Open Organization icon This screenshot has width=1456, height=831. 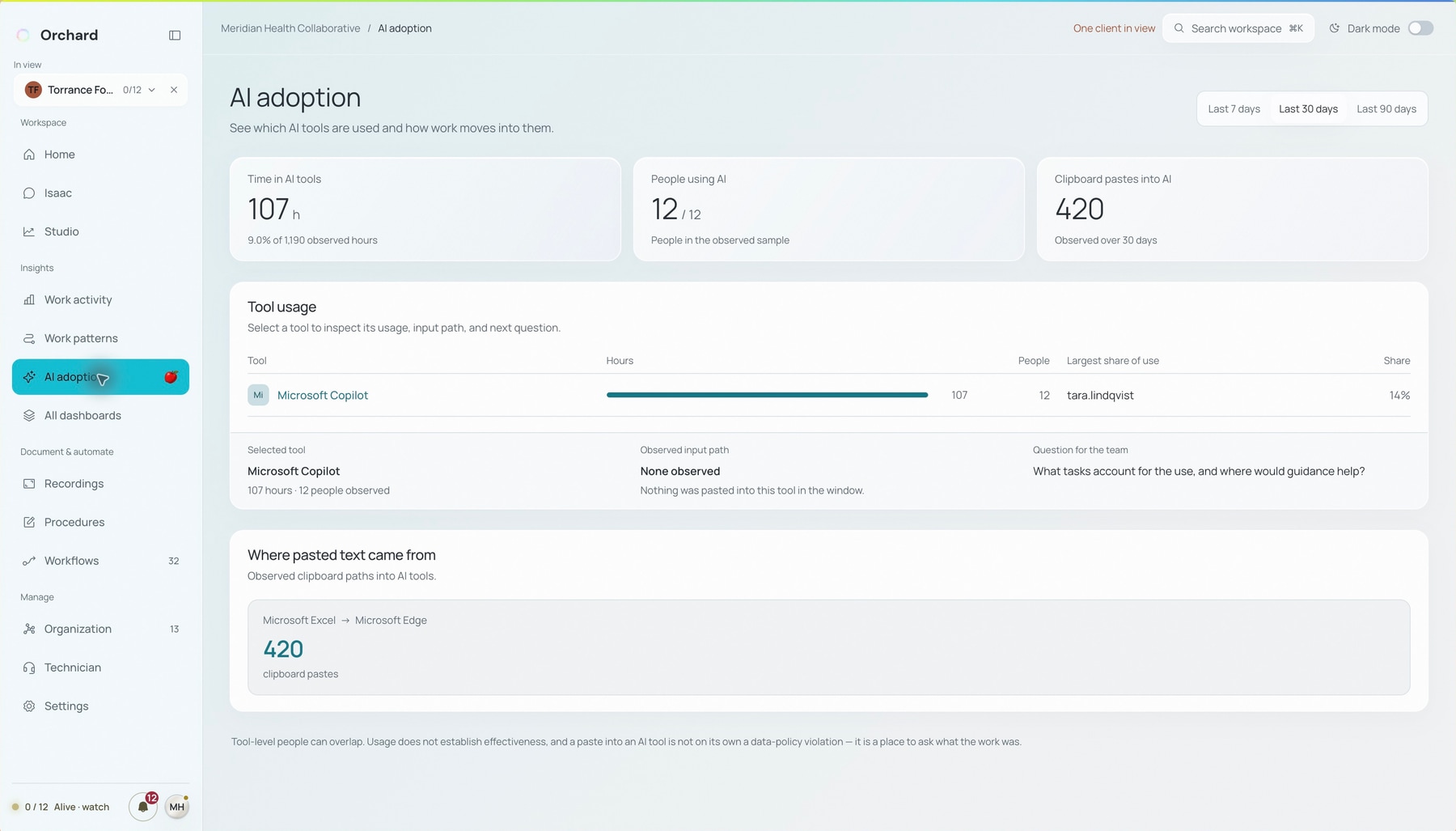29,629
